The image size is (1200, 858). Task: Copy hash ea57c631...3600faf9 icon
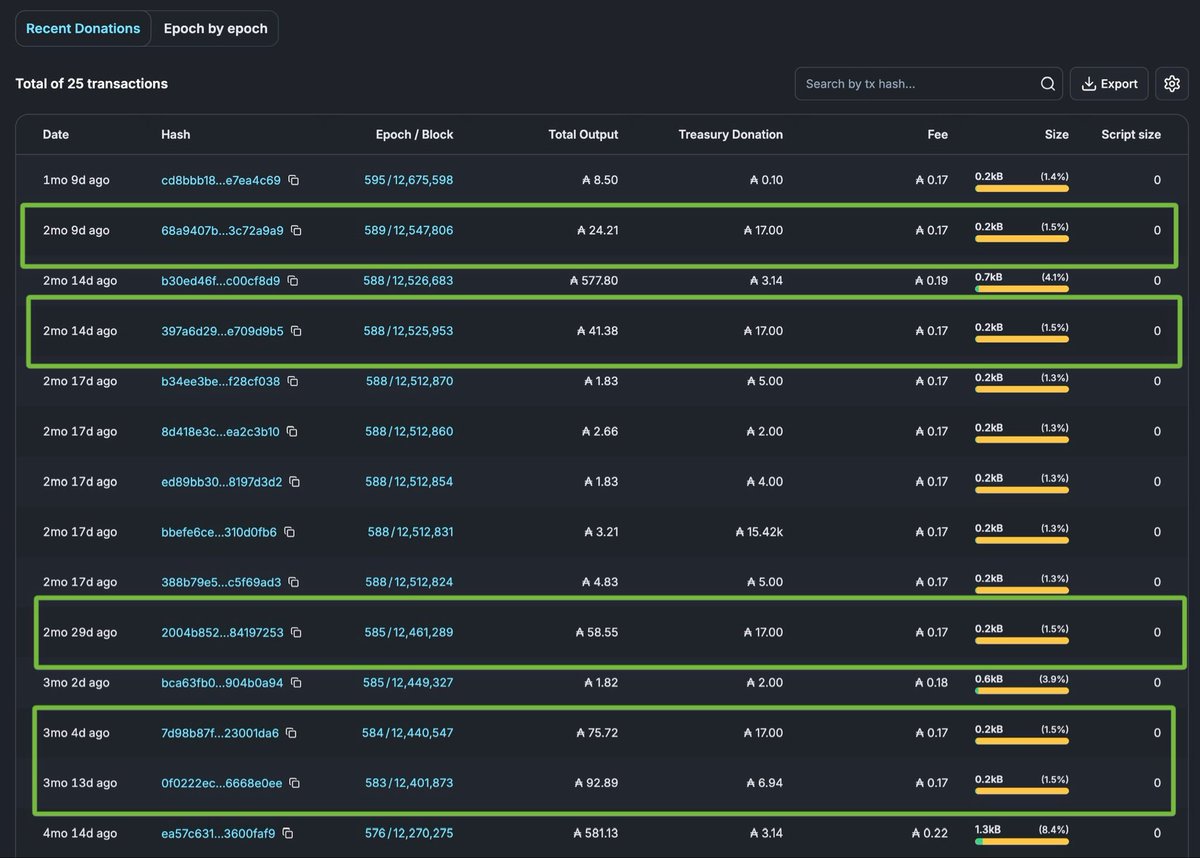288,833
